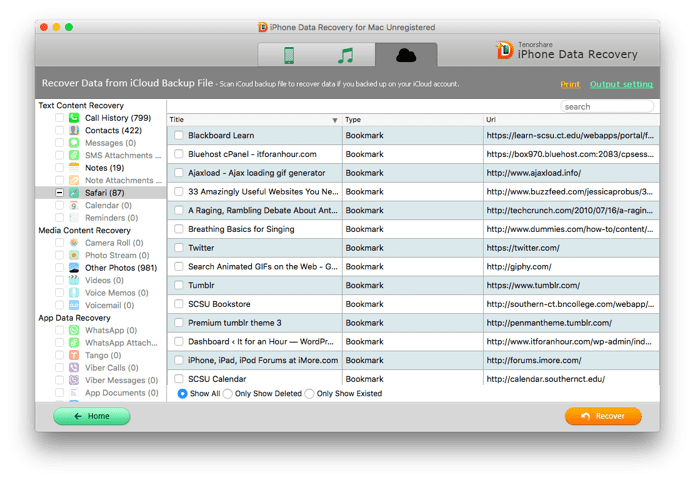This screenshot has width=695, height=482.
Task: Click the Videos clapperboard icon
Action: 74,280
